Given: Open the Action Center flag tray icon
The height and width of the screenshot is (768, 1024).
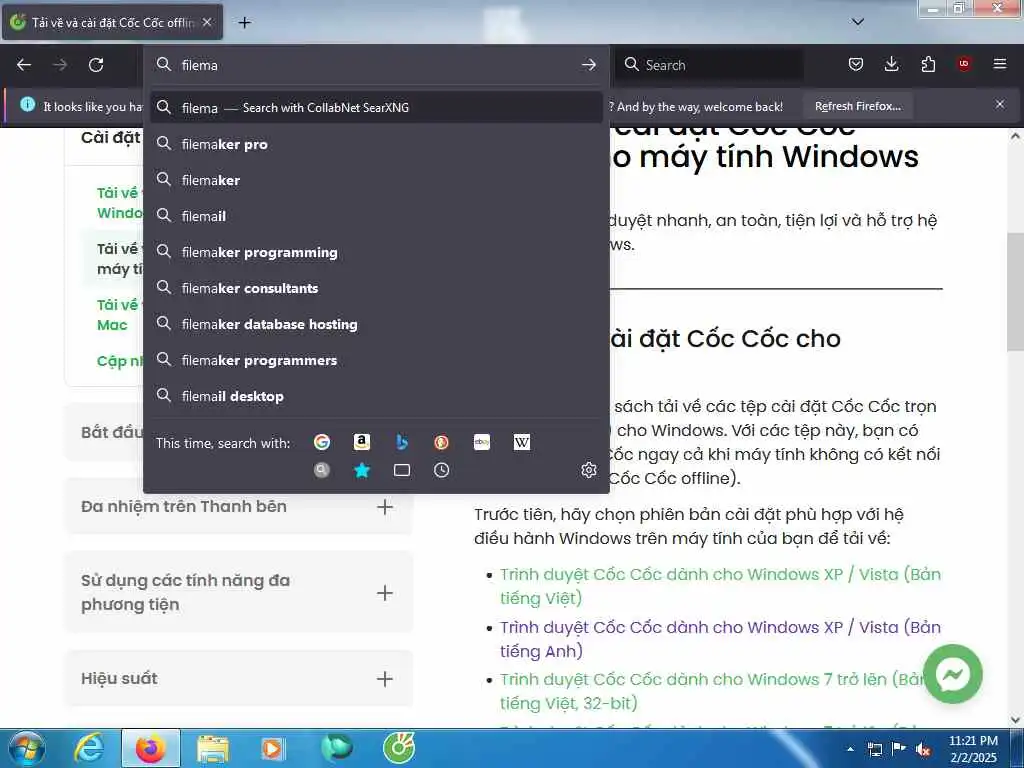Looking at the screenshot, I should tap(899, 750).
